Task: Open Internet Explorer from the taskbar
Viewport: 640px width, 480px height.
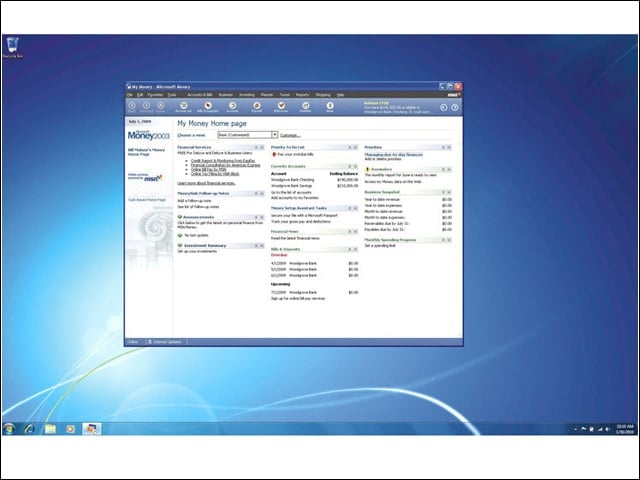Action: pyautogui.click(x=29, y=429)
